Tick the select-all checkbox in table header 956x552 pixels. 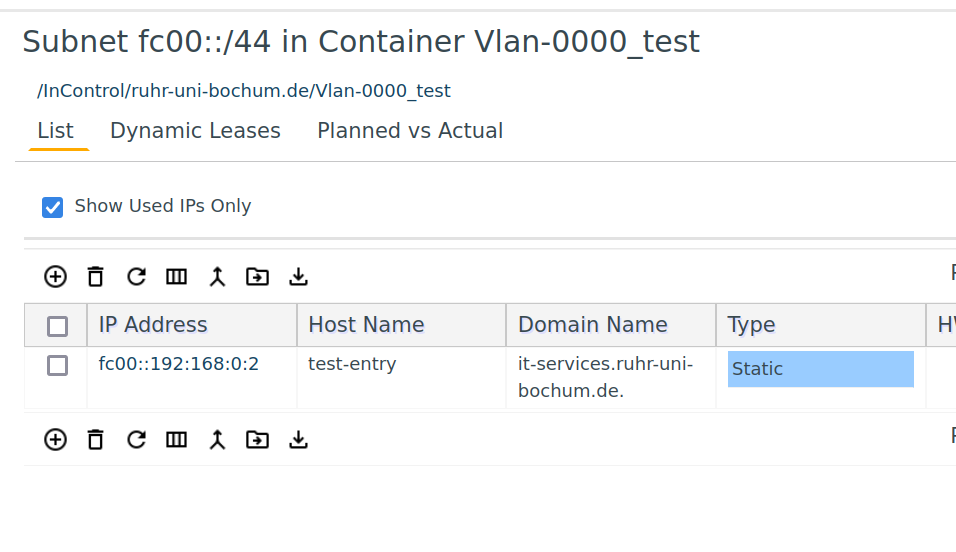(57, 326)
